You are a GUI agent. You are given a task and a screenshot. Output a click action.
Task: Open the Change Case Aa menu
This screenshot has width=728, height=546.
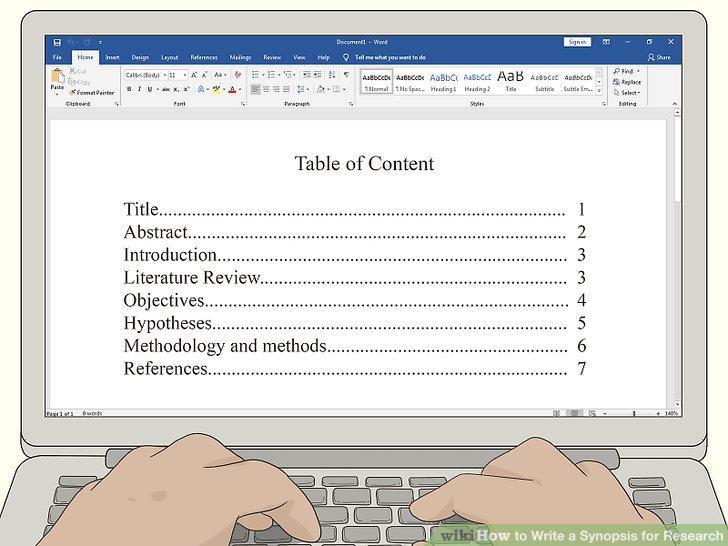[220, 75]
